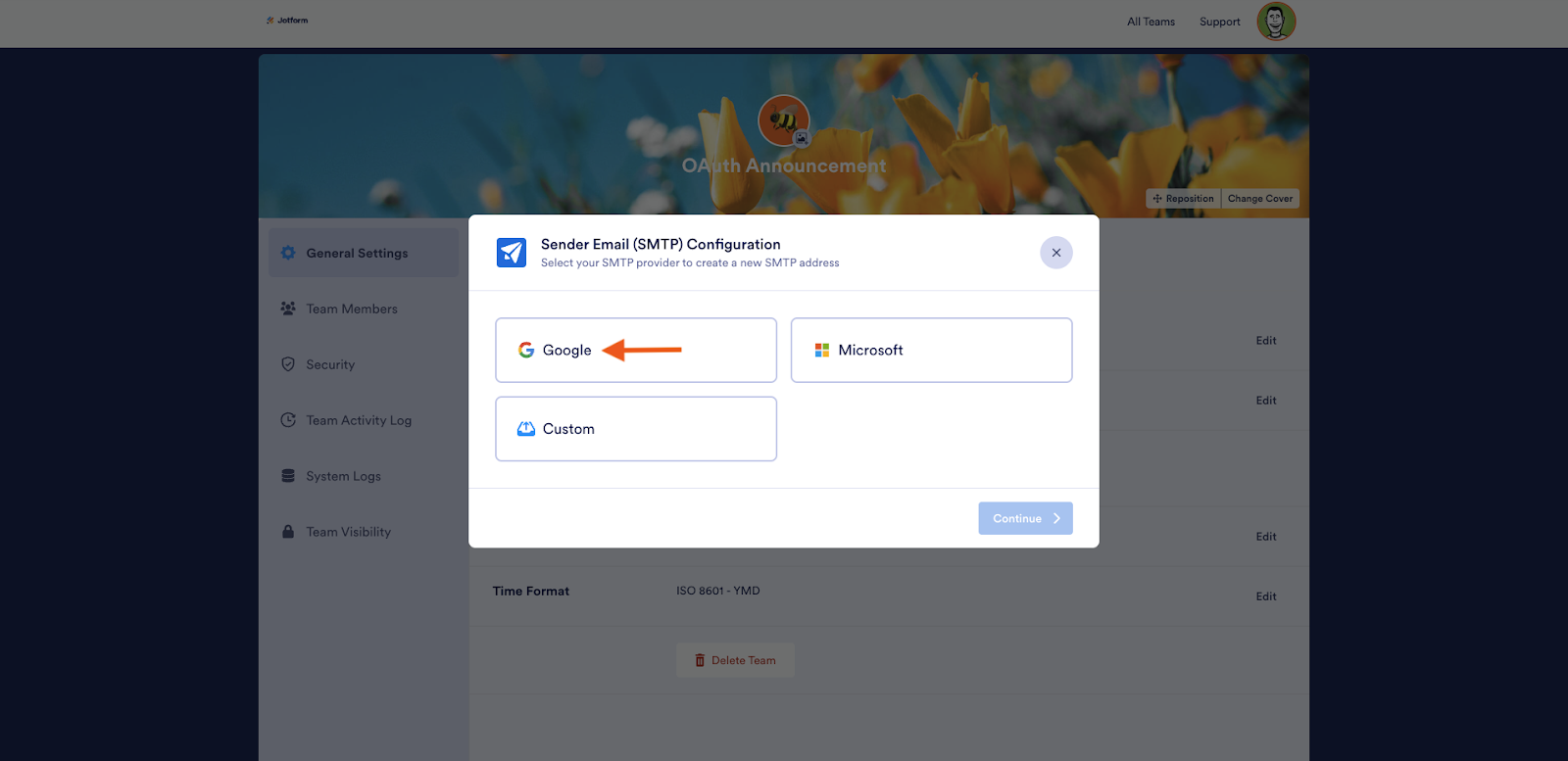Choose Microsoft as SMTP provider
This screenshot has height=761, width=1568.
[931, 350]
